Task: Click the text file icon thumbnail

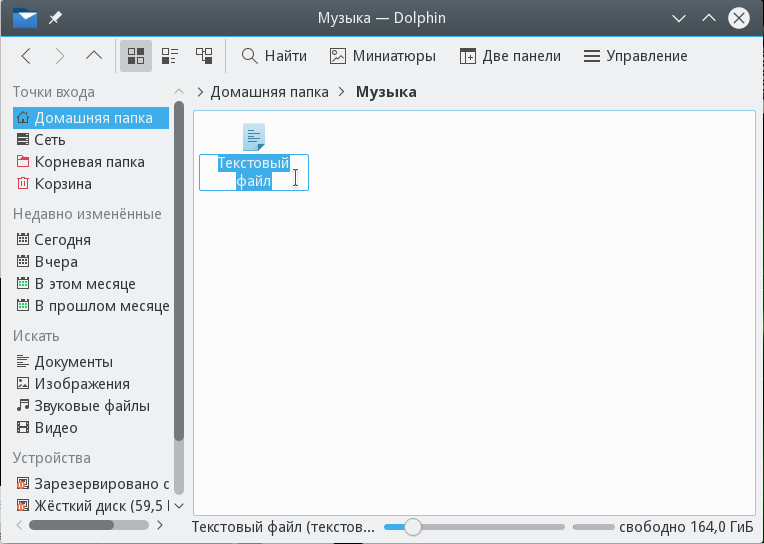Action: click(x=254, y=137)
